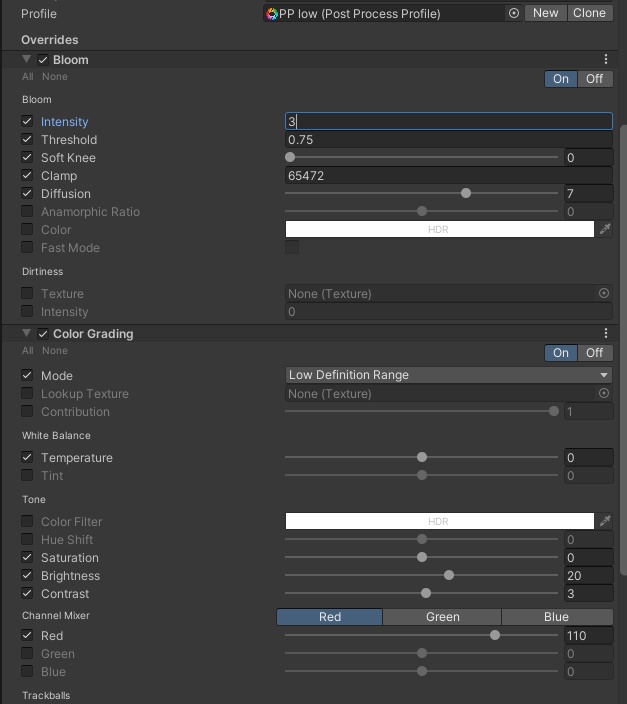Uncheck the Clamp override
Image resolution: width=627 pixels, height=704 pixels.
[x=27, y=175]
